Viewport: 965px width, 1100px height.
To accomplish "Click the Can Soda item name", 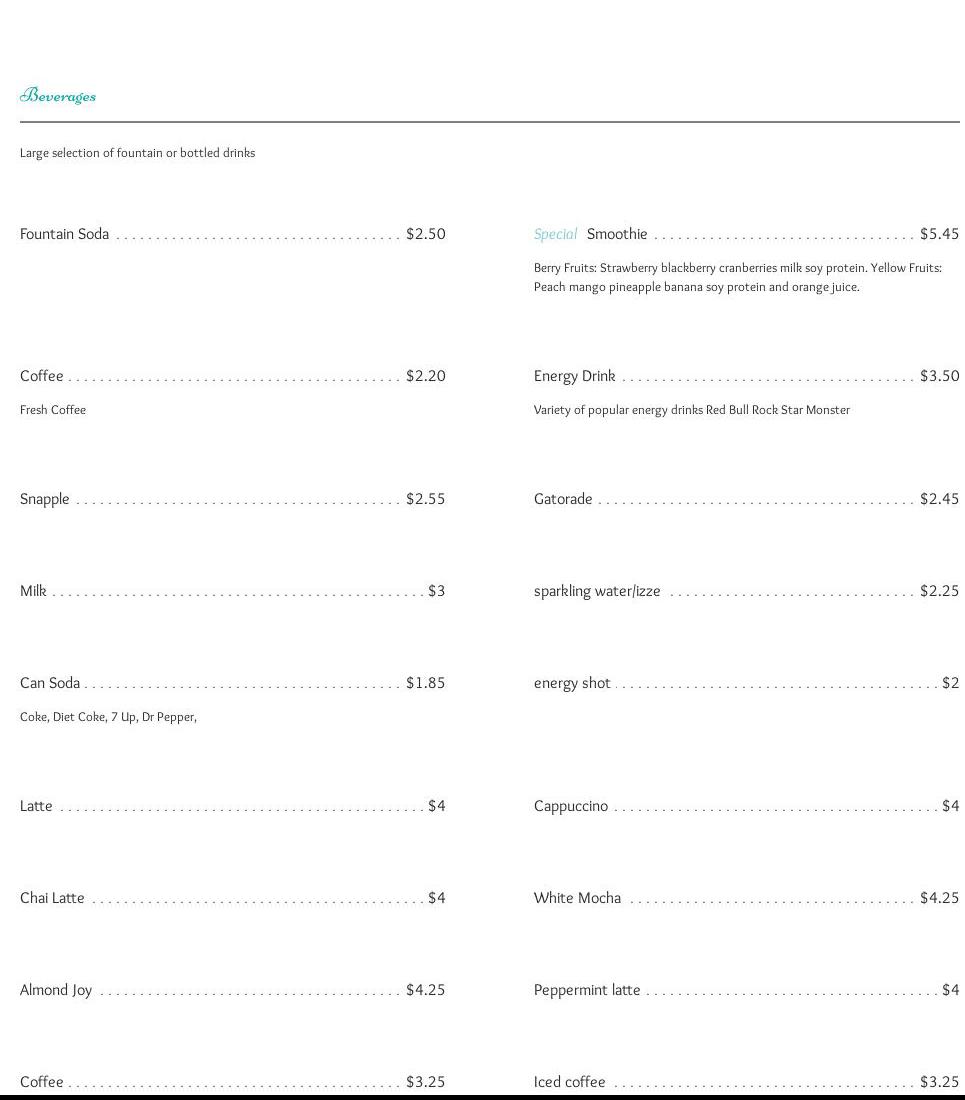I will pyautogui.click(x=50, y=683).
